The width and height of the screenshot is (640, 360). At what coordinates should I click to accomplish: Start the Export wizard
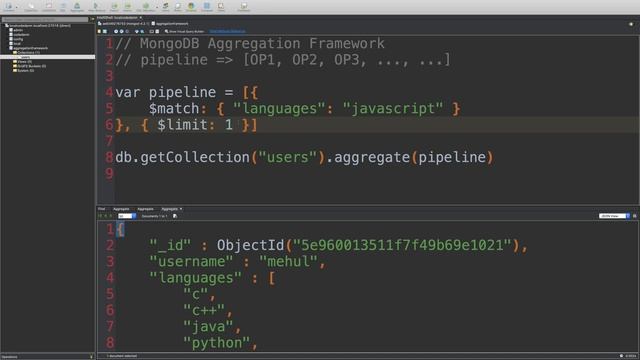[x=114, y=6]
